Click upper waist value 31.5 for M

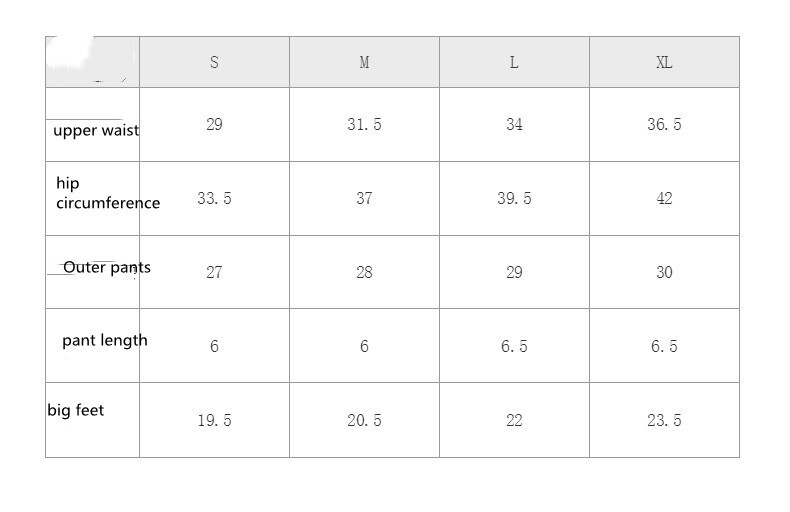(x=364, y=124)
